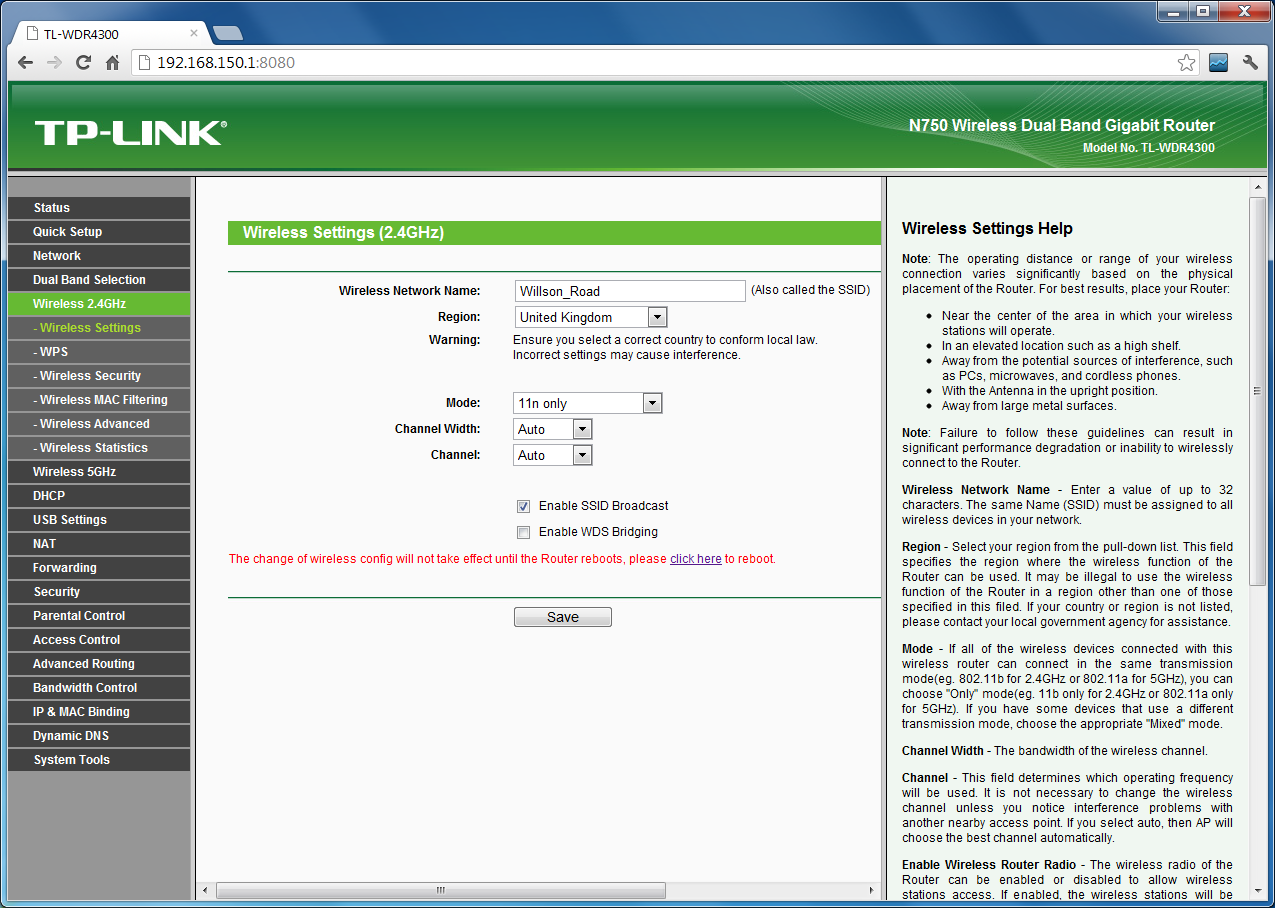Click the help panel scroll-down arrow
Viewport: 1275px width, 908px height.
[x=1258, y=890]
